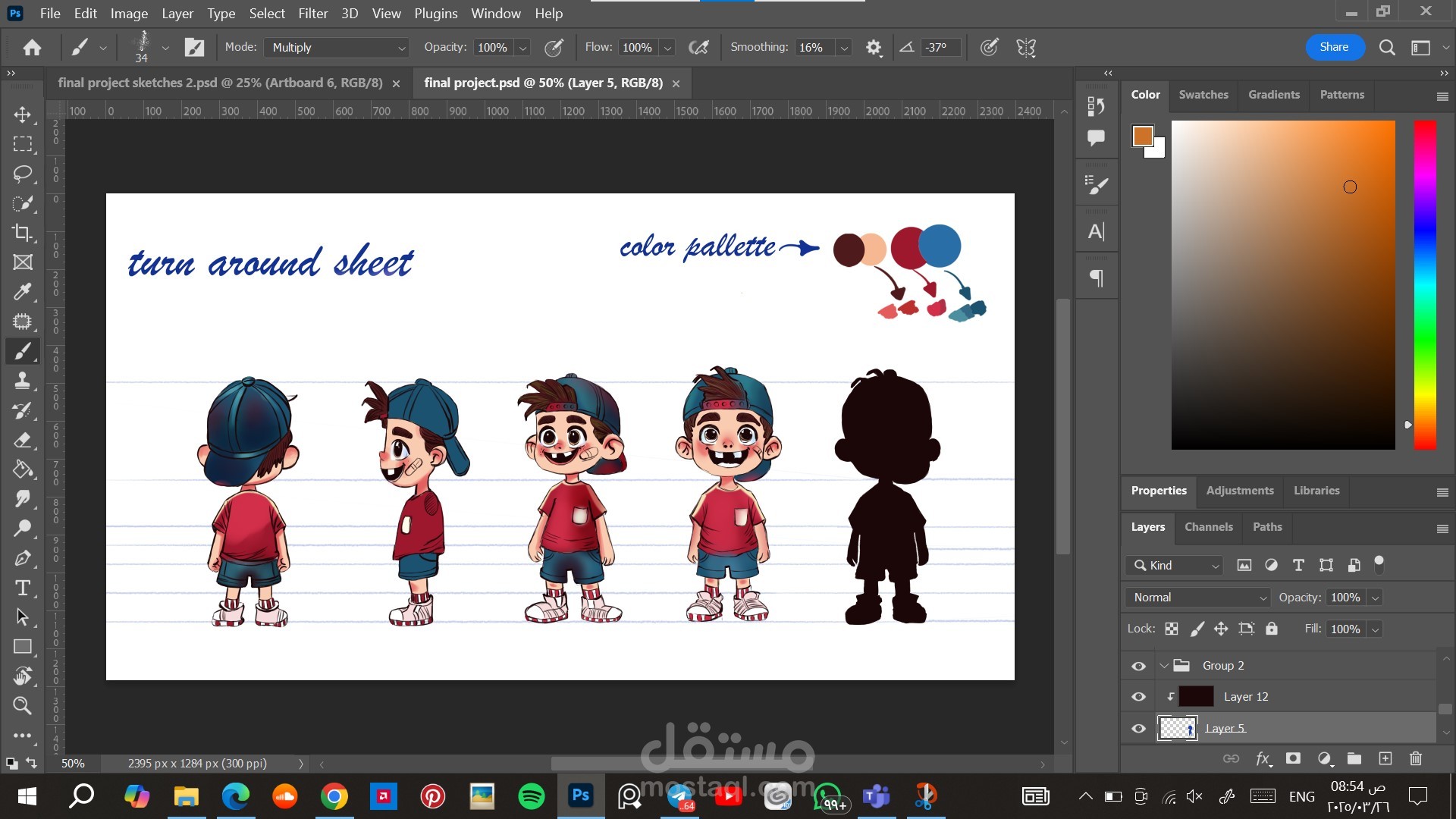The width and height of the screenshot is (1456, 819).
Task: Open smoothing options gear icon
Action: 874,48
